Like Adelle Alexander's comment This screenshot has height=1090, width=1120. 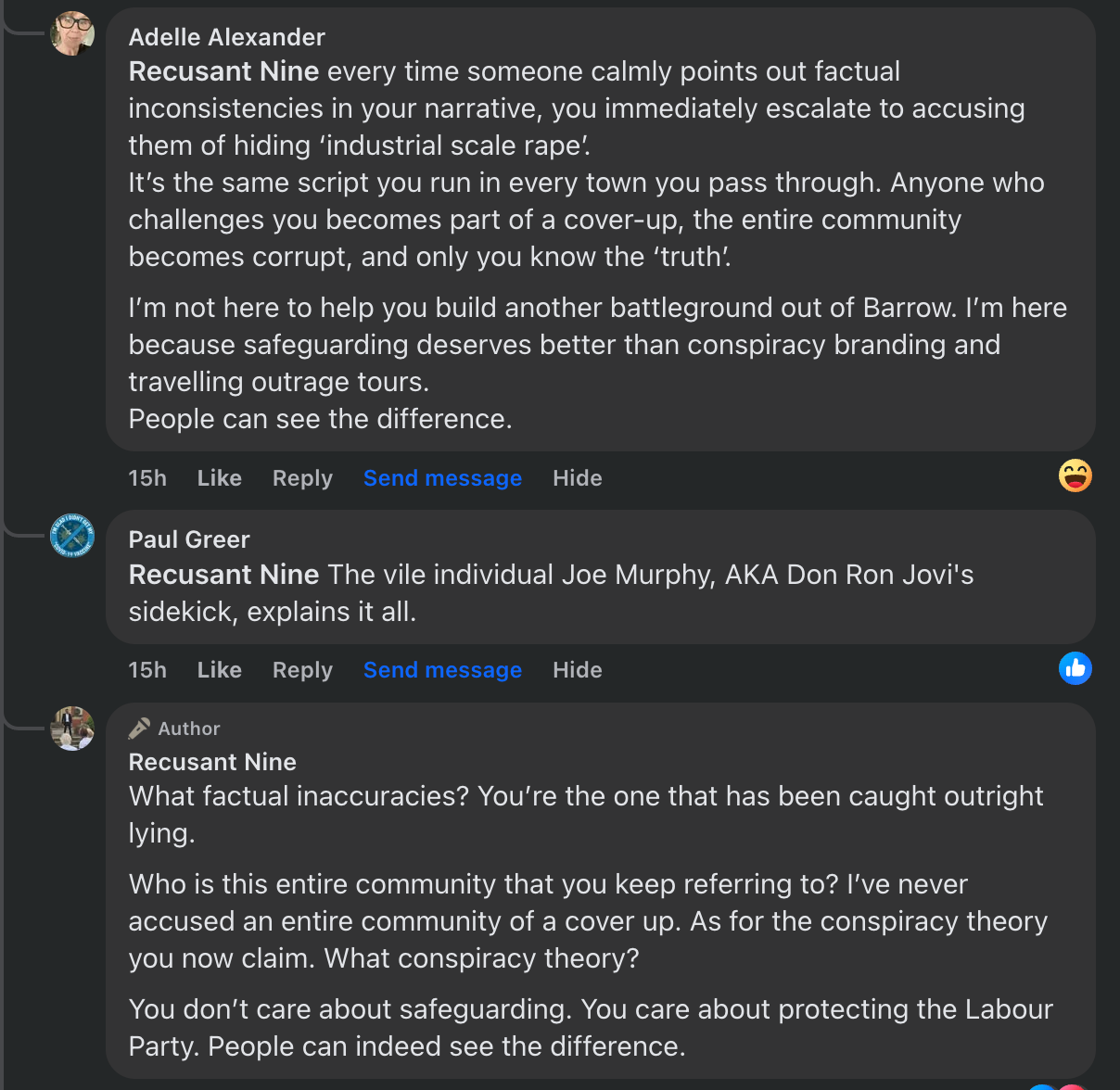tap(219, 478)
